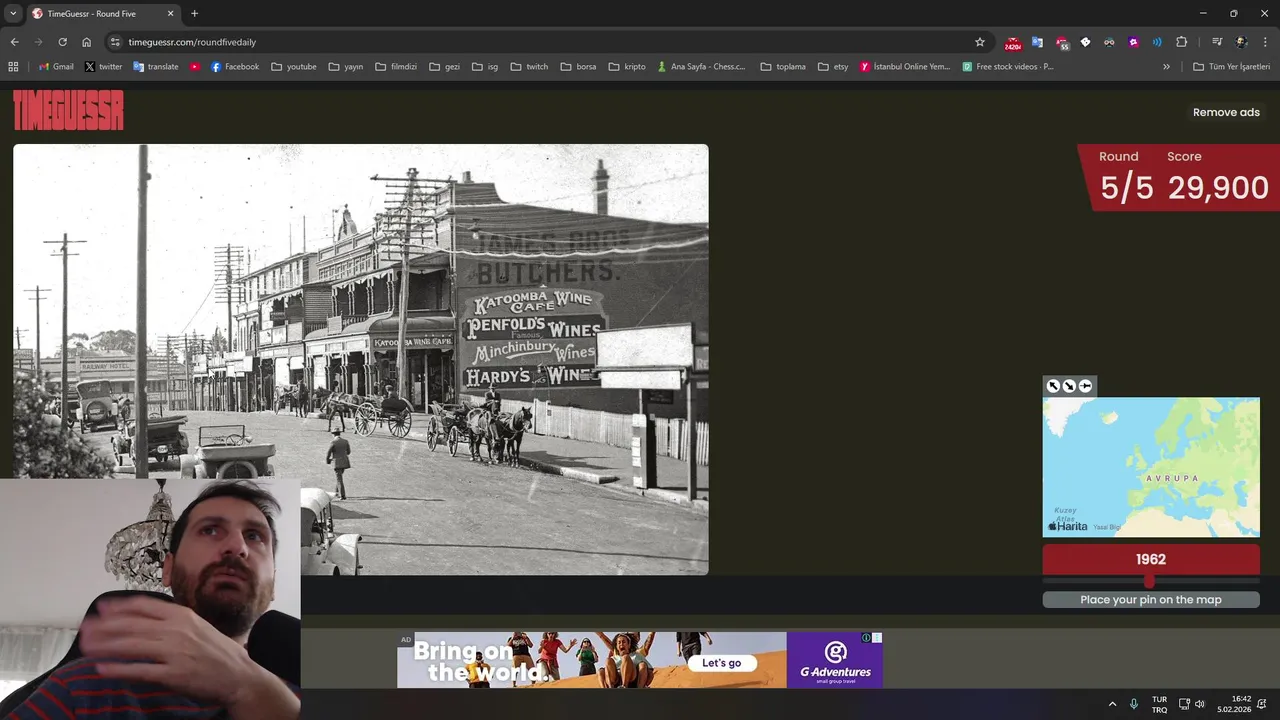The width and height of the screenshot is (1280, 720).
Task: Open a new browser tab
Action: point(195,14)
